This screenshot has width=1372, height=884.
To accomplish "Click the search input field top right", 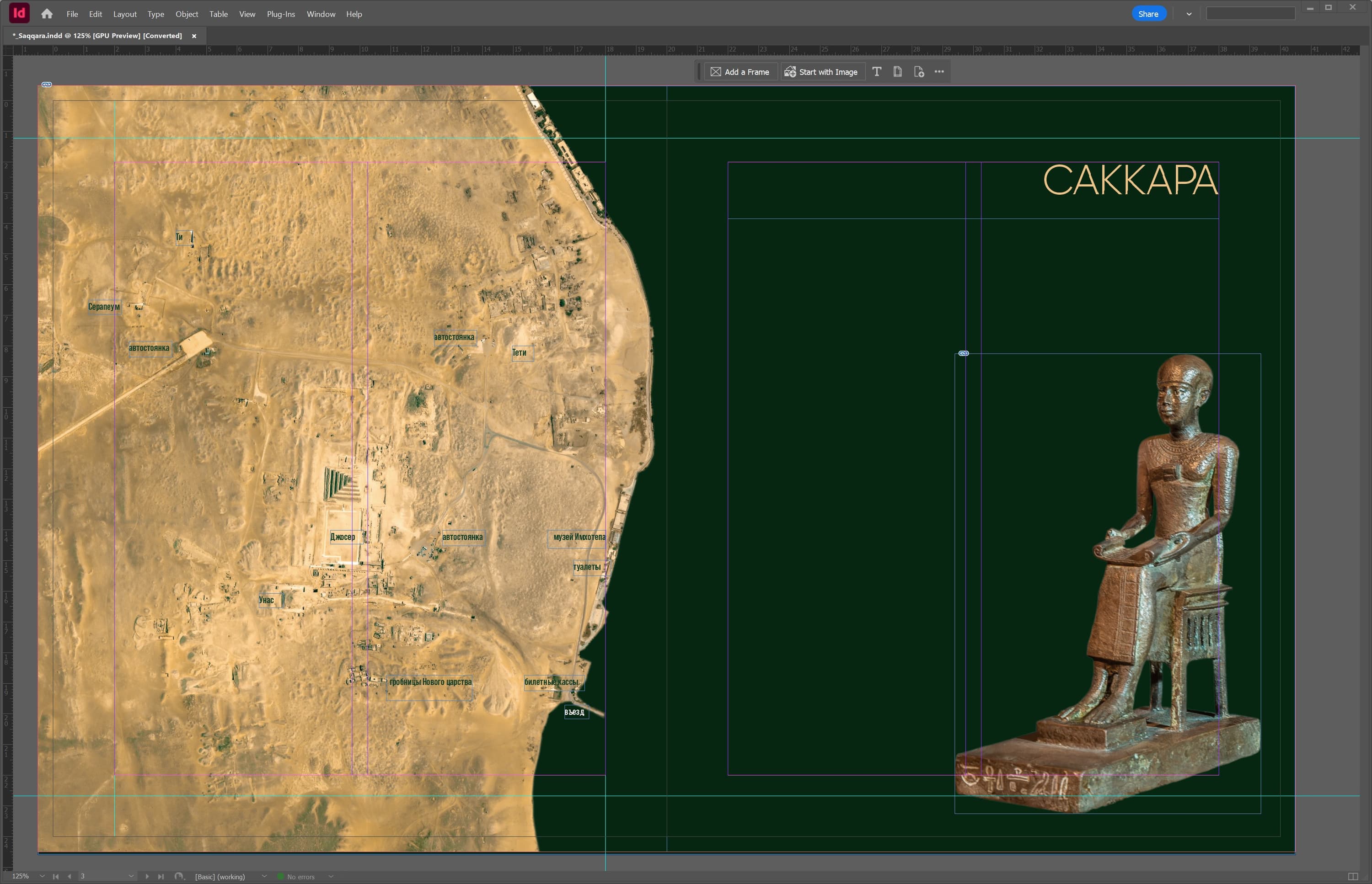I will point(1250,14).
